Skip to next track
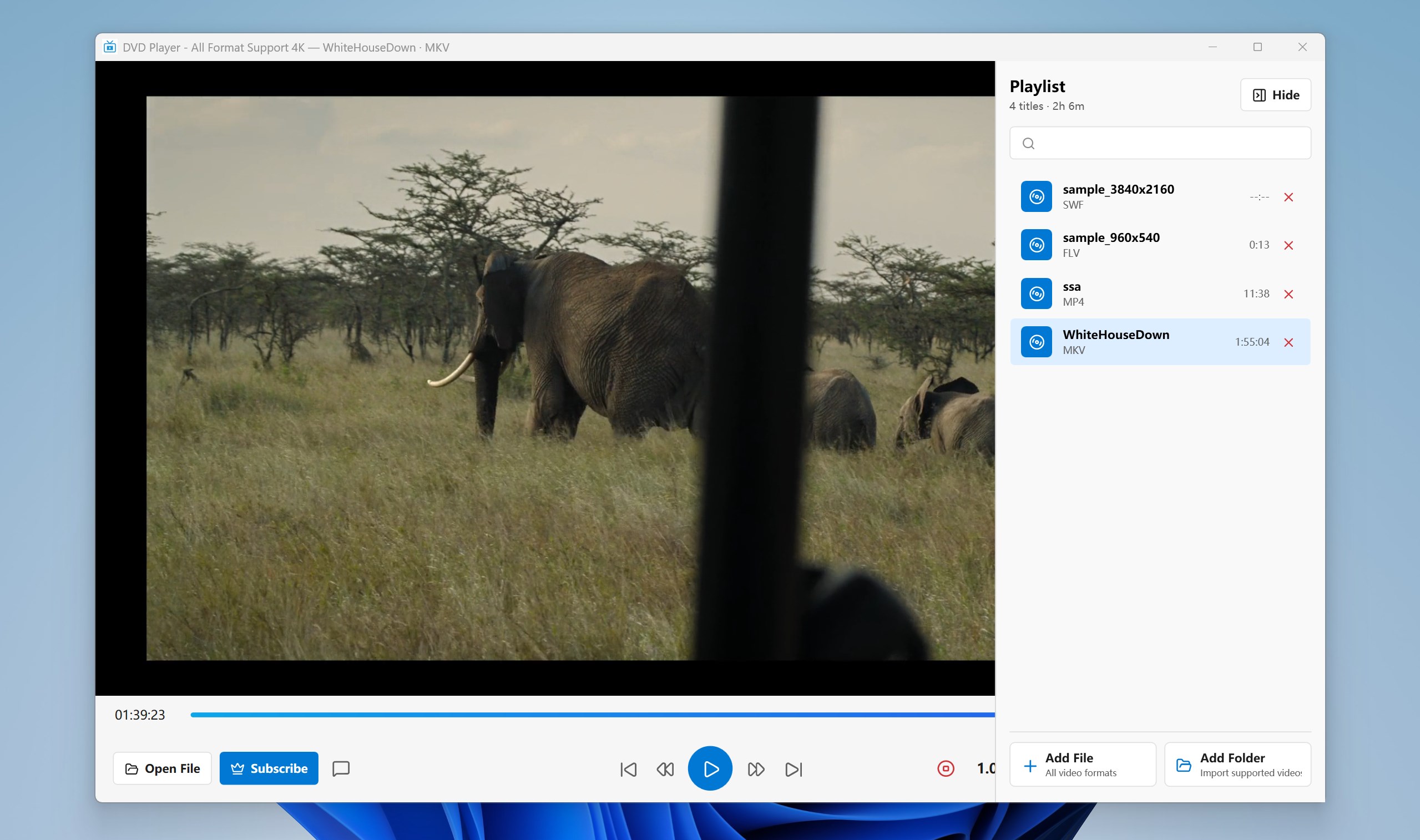Screen dimensions: 1420x840 click(794, 769)
